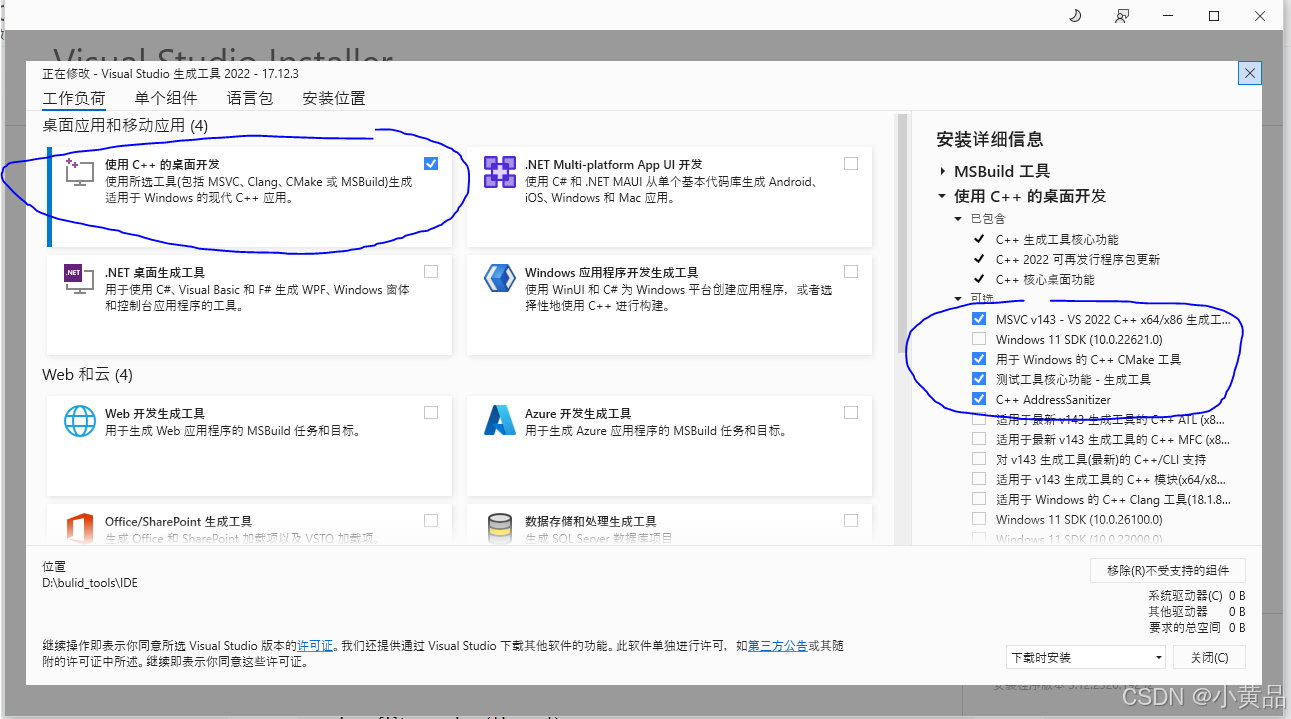
Task: Uncheck 测试工具核心功能 - 生成工具
Action: click(979, 379)
